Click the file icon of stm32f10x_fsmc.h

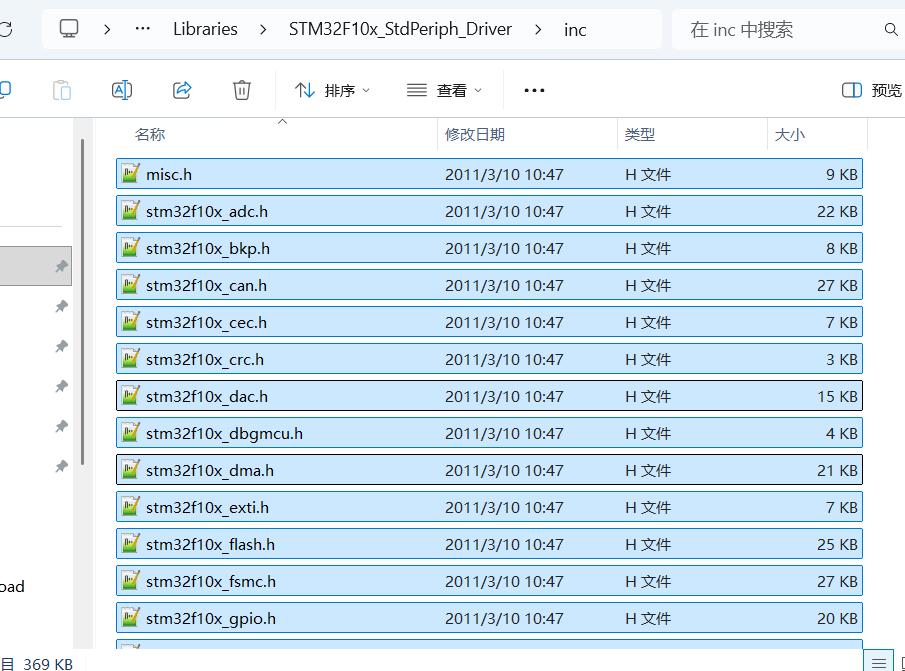130,579
